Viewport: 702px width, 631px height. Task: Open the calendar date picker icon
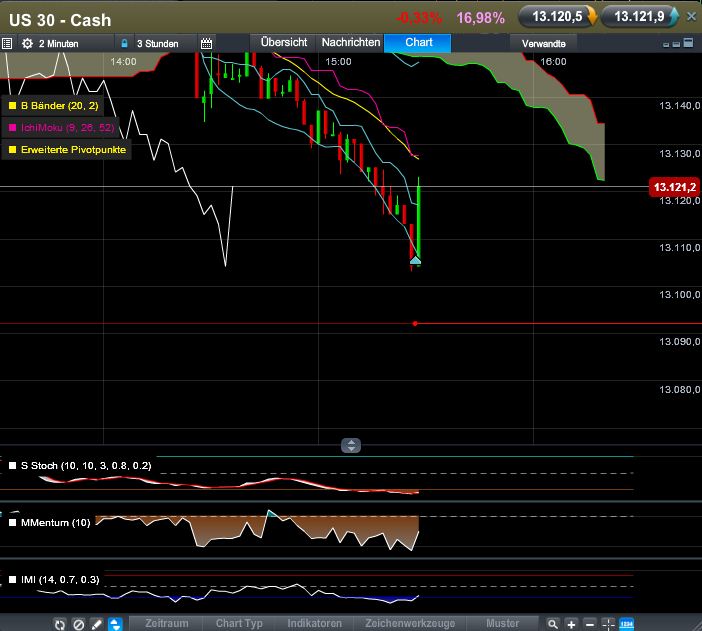(206, 43)
